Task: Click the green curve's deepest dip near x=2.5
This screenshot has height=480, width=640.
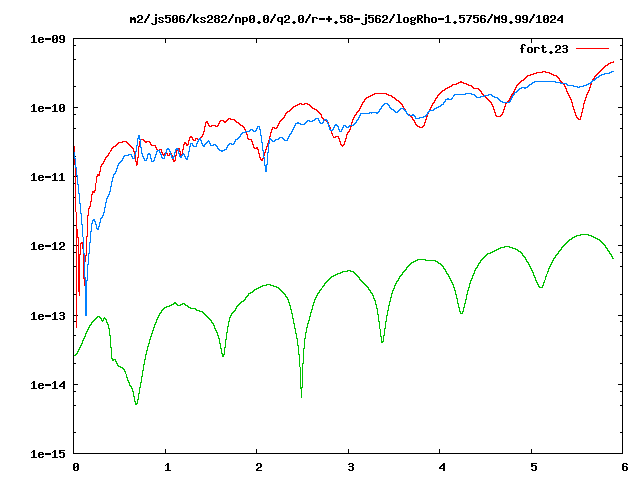Action: click(x=301, y=395)
